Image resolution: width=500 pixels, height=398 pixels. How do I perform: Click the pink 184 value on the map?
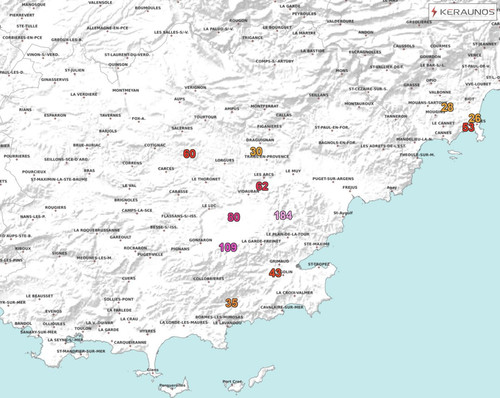point(283,215)
